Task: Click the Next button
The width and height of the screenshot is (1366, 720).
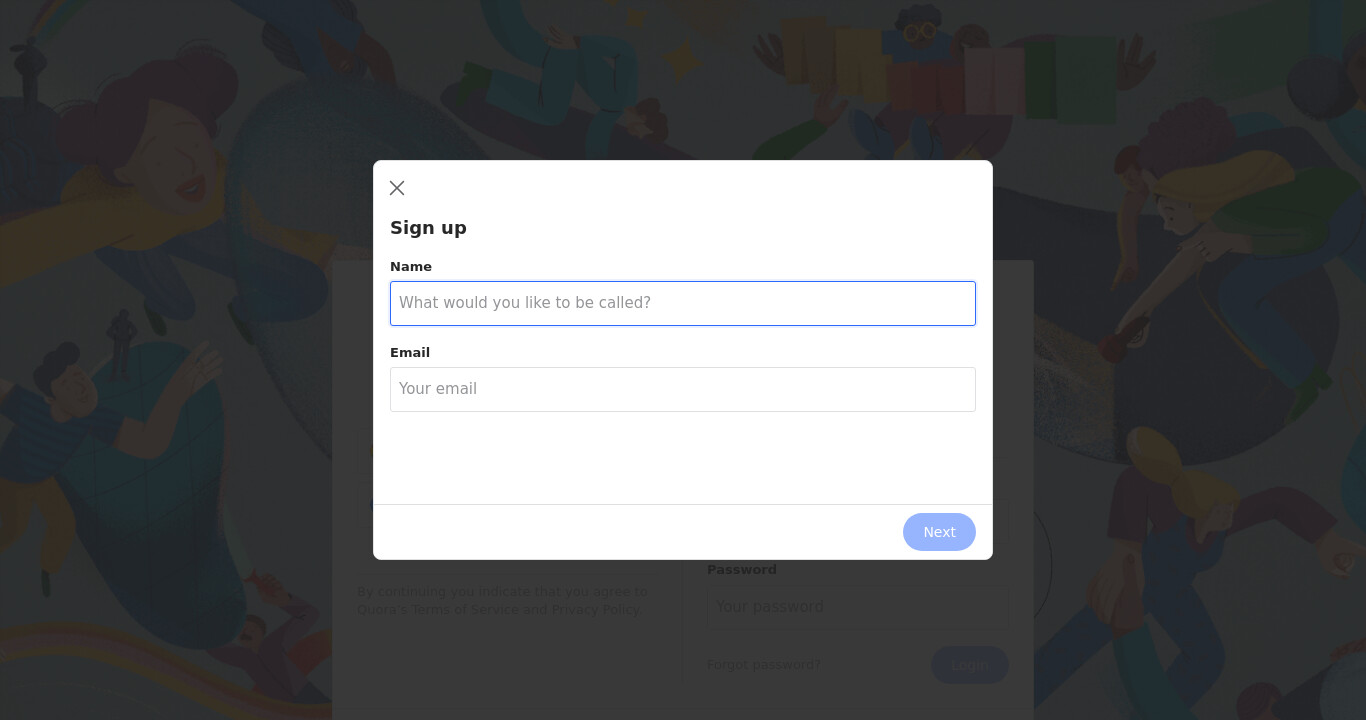Action: 939,532
